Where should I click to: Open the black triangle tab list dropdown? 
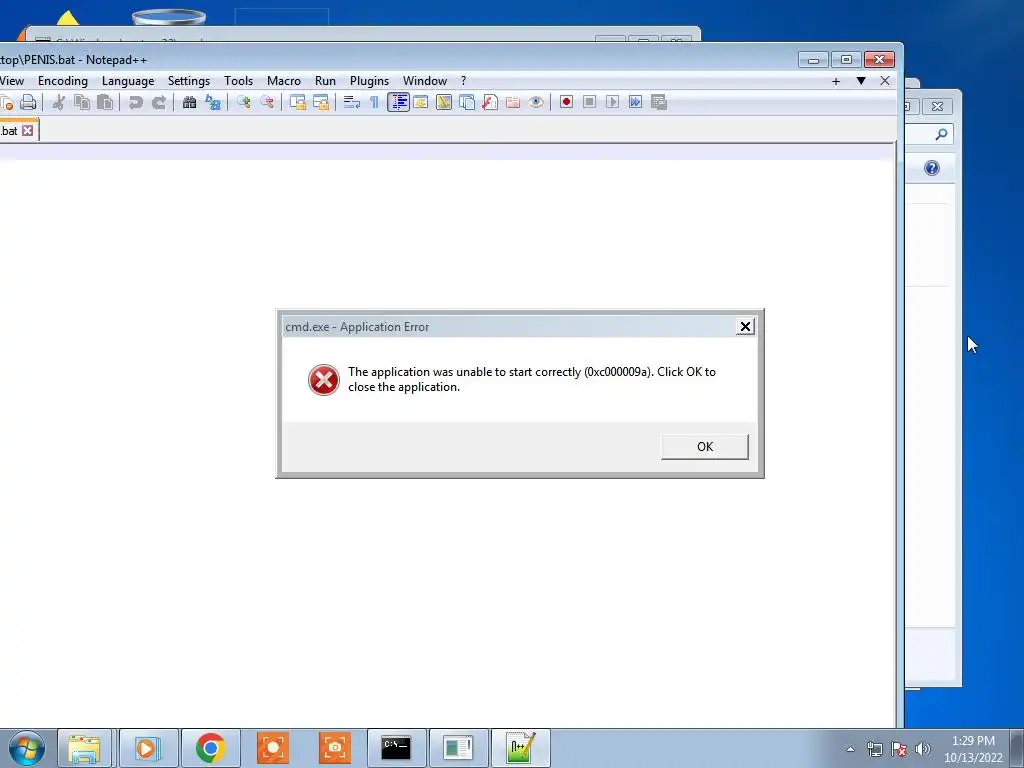pos(861,81)
